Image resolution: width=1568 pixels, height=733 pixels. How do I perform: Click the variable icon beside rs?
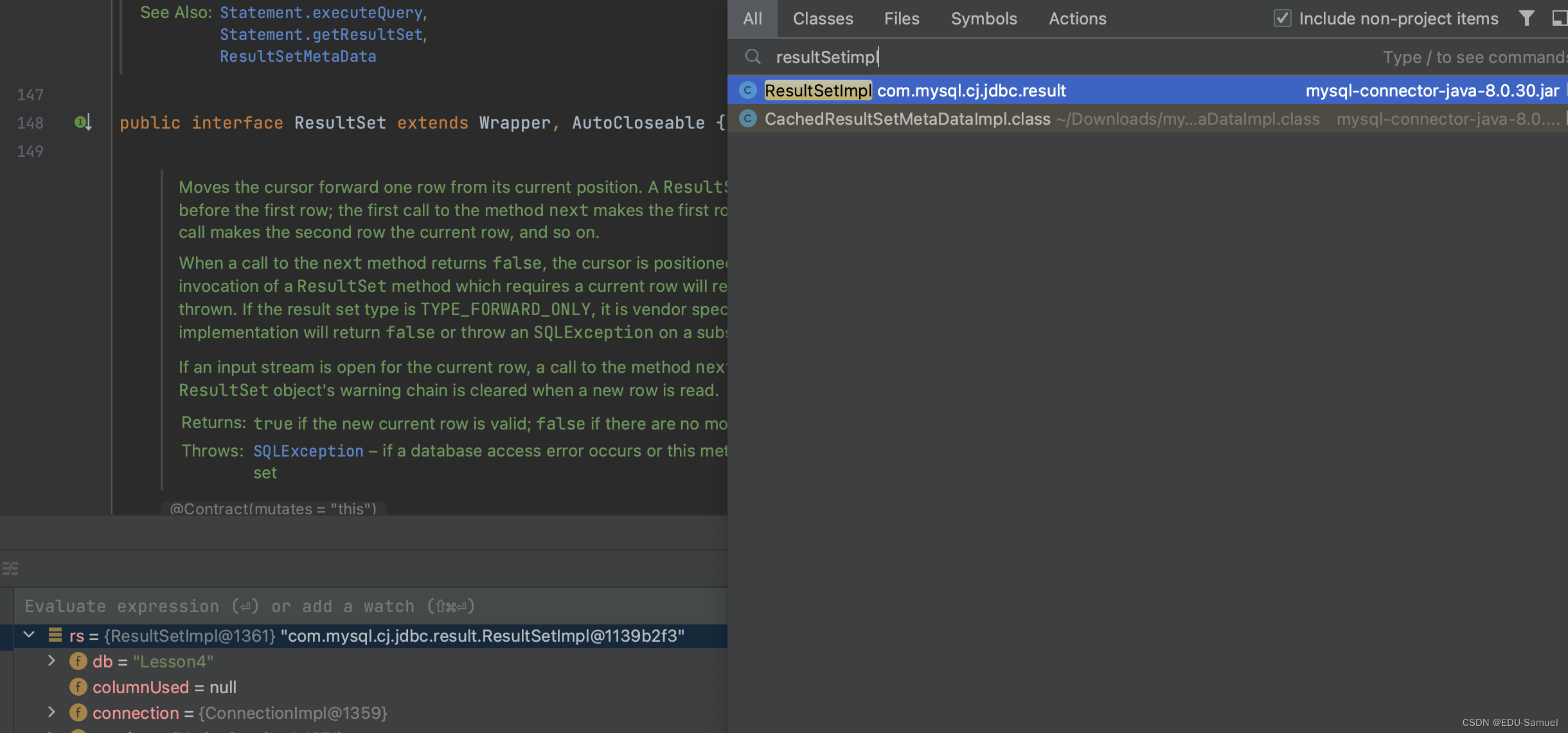tap(55, 635)
